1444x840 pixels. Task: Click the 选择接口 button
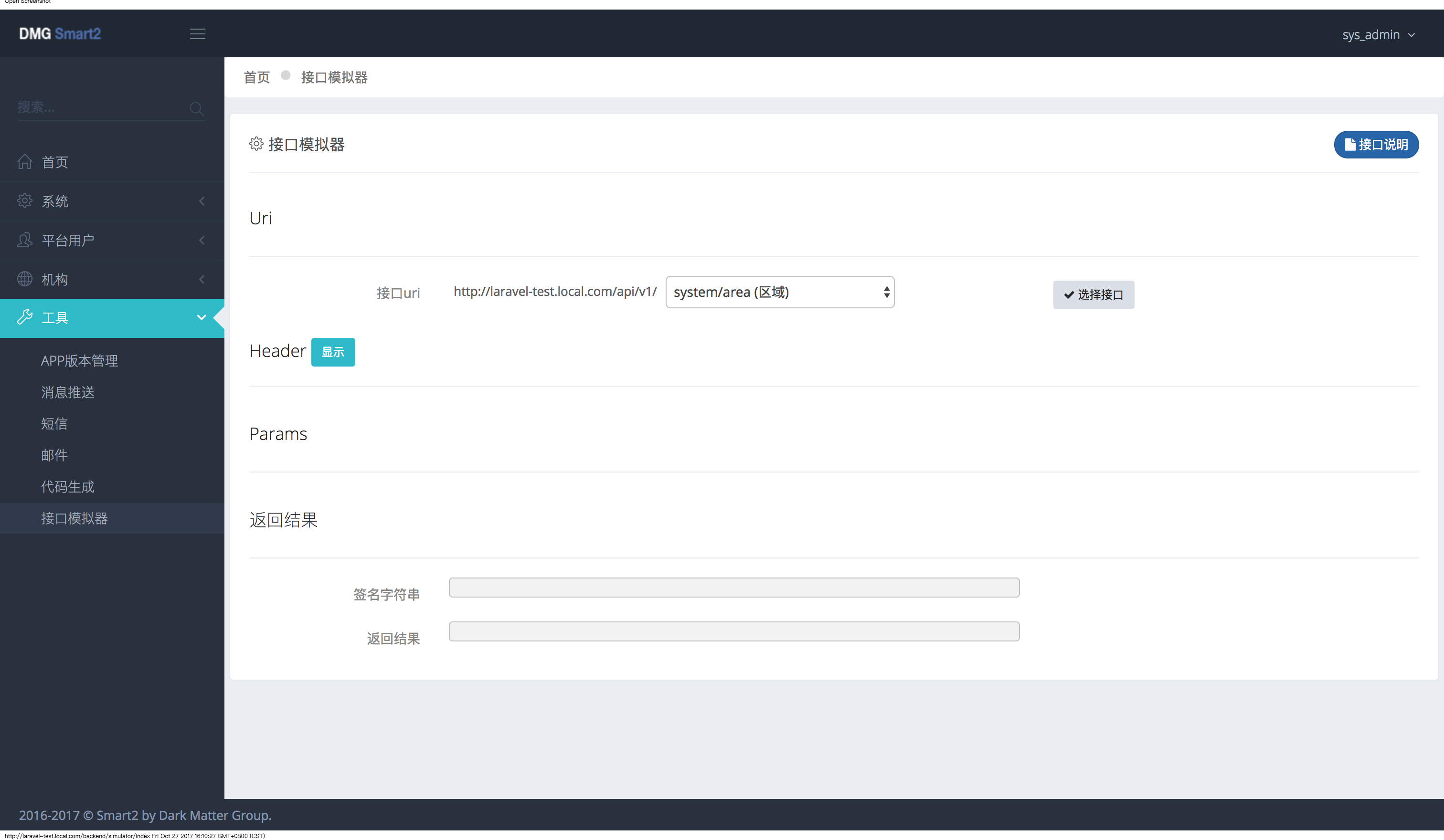coord(1094,295)
